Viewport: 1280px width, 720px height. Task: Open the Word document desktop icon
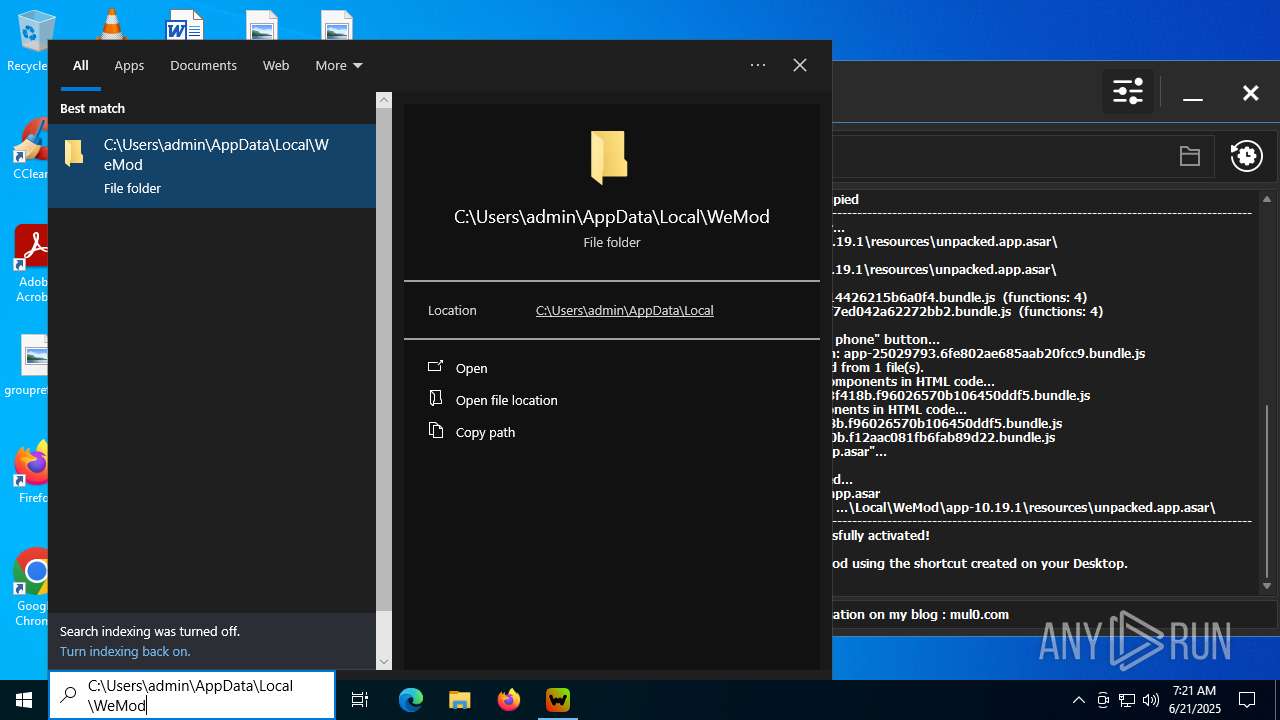tap(185, 24)
